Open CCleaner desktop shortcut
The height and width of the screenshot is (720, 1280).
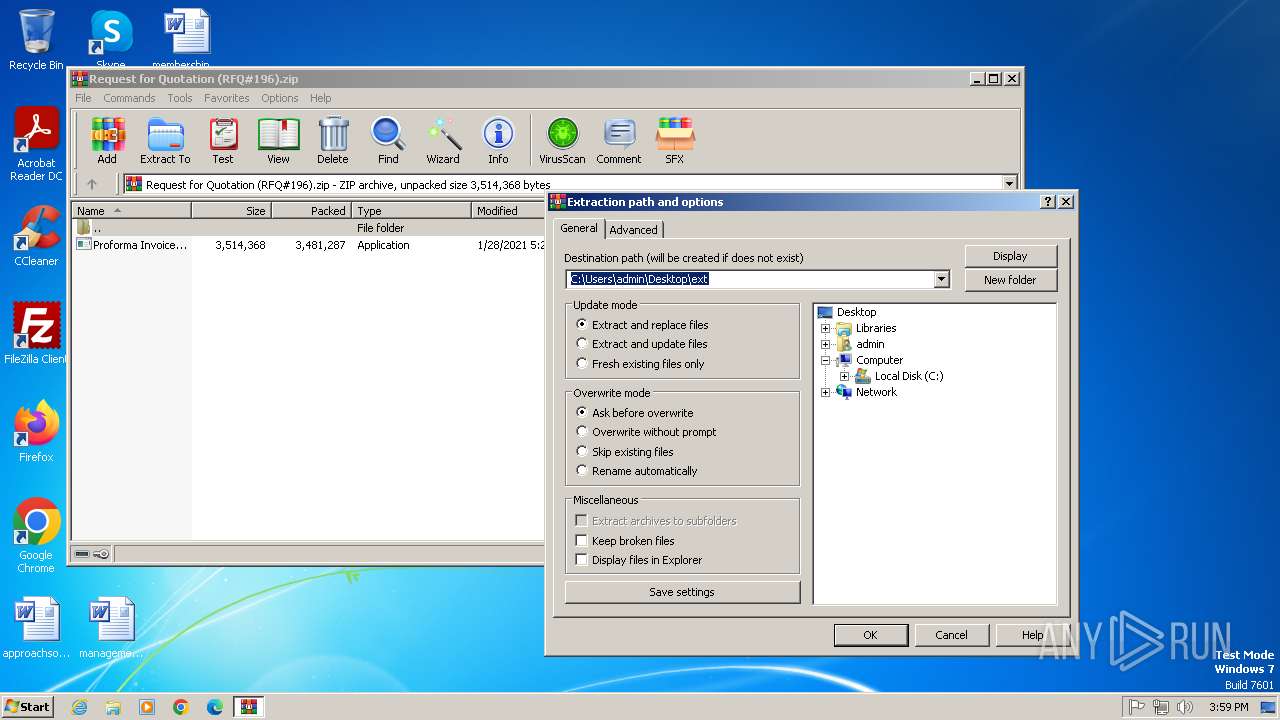36,236
